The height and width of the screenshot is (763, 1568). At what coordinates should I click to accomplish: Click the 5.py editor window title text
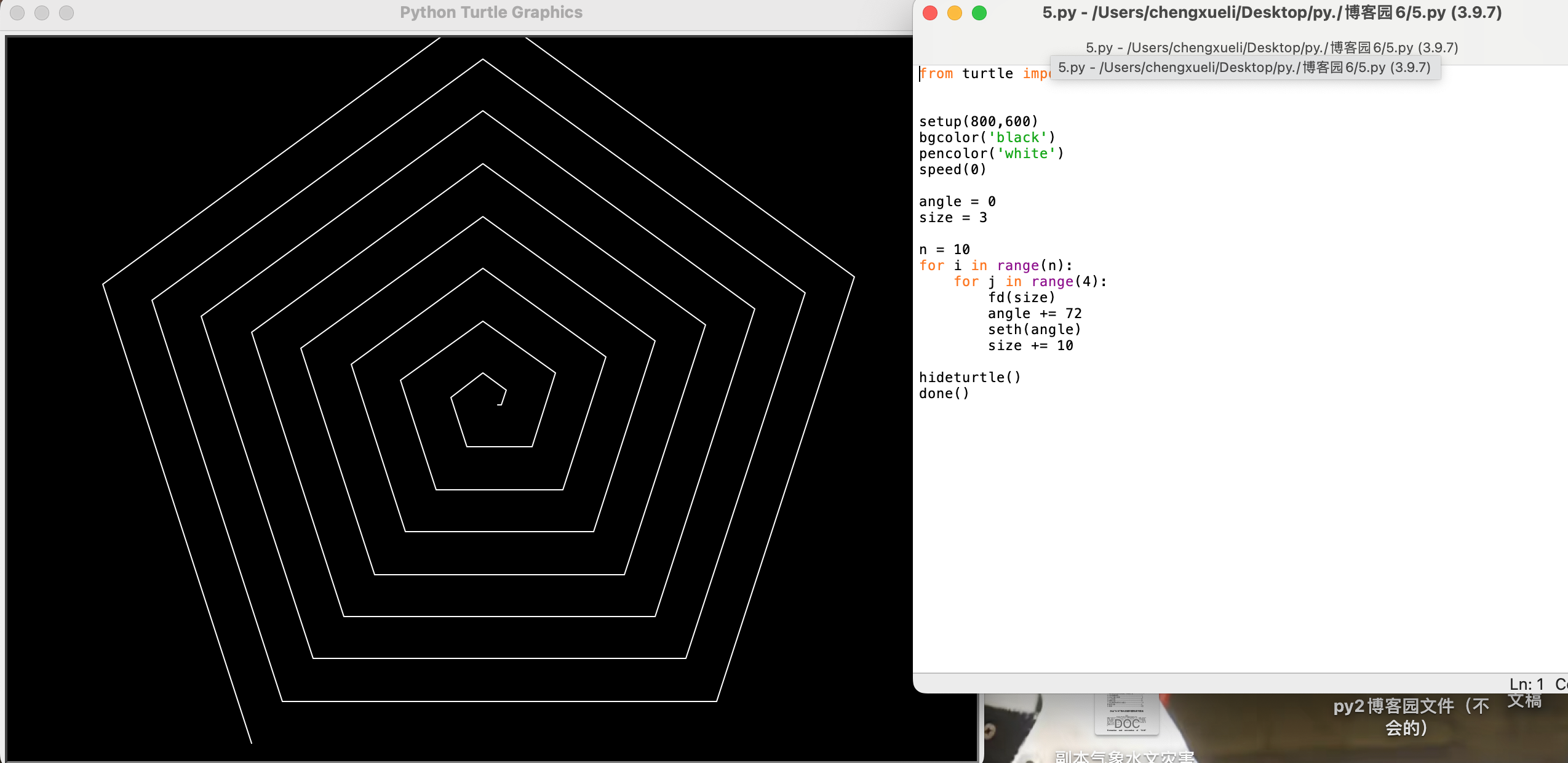(1272, 13)
